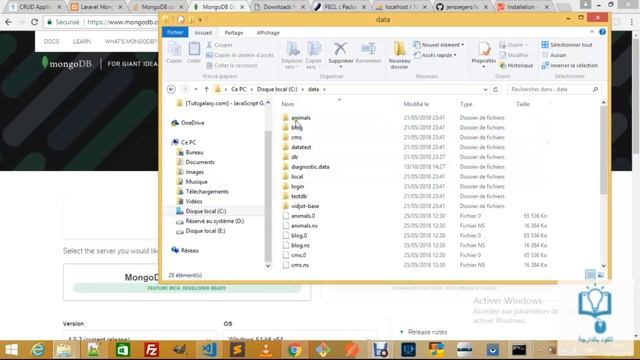Open FileZilla from taskbar

151,350
